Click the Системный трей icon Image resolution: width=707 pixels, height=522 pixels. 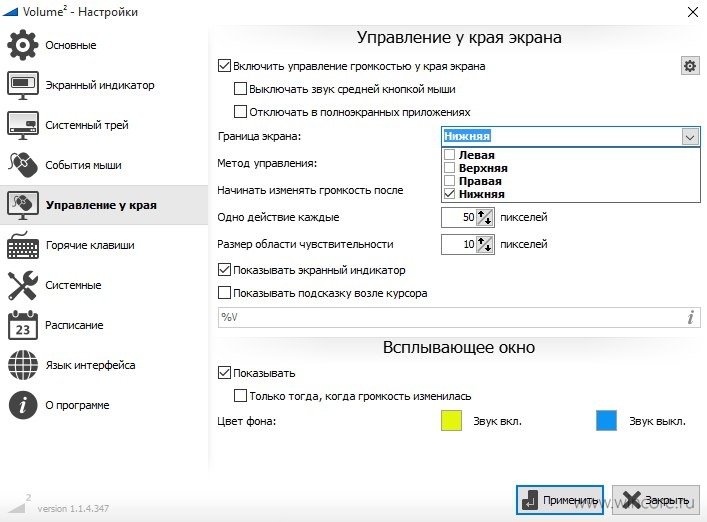click(x=23, y=125)
